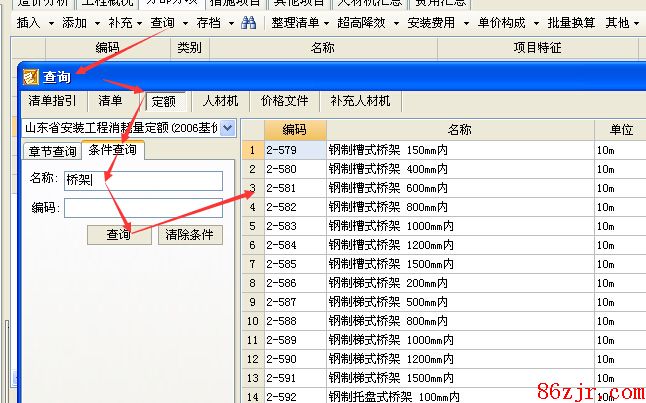
Task: Open the 查询 toolbar dropdown
Action: click(x=166, y=23)
